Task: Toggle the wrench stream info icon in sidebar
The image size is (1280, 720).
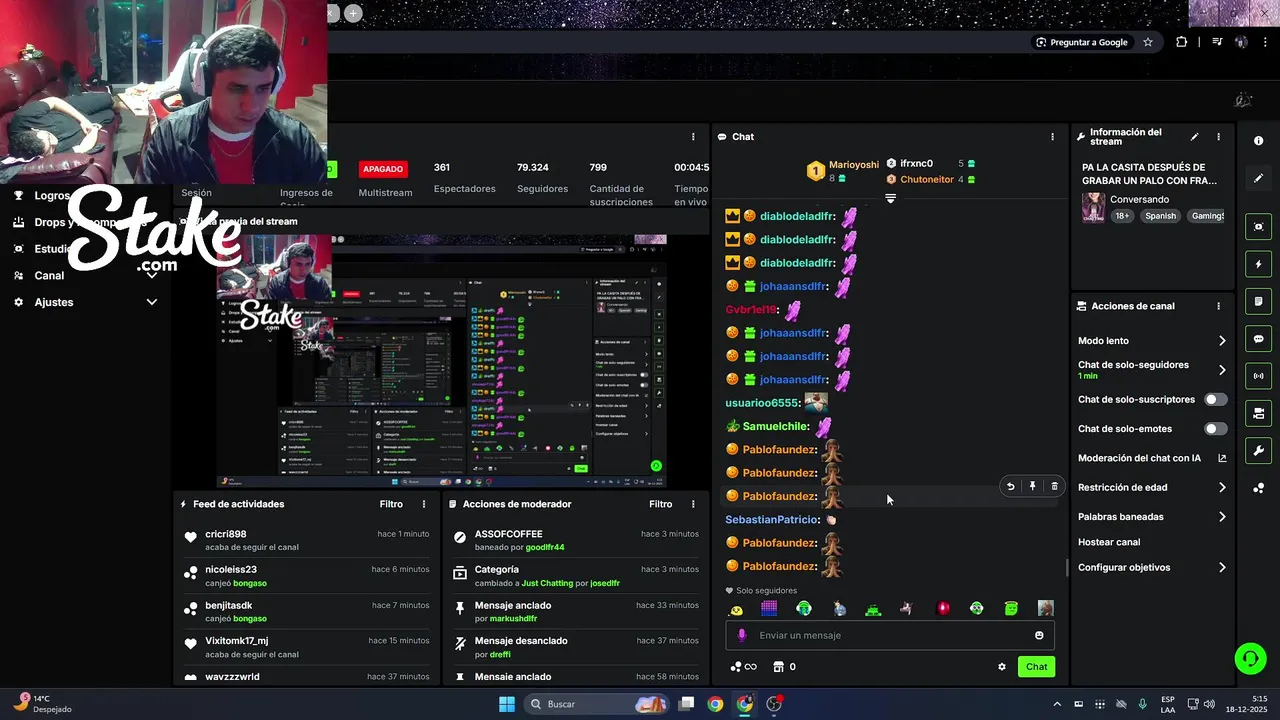Action: [1258, 450]
